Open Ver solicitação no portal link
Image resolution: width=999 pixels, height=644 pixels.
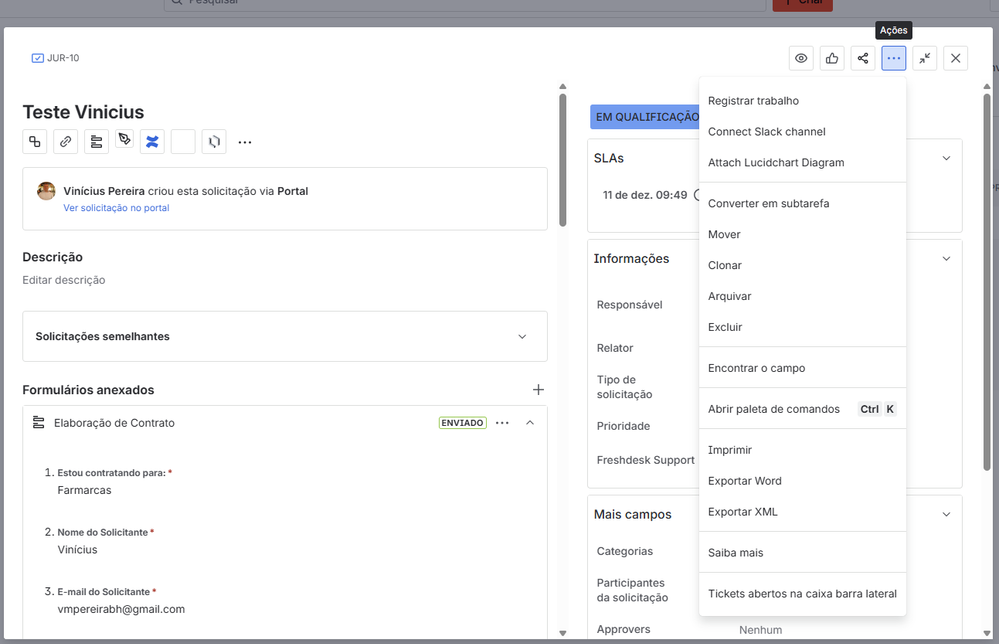116,208
